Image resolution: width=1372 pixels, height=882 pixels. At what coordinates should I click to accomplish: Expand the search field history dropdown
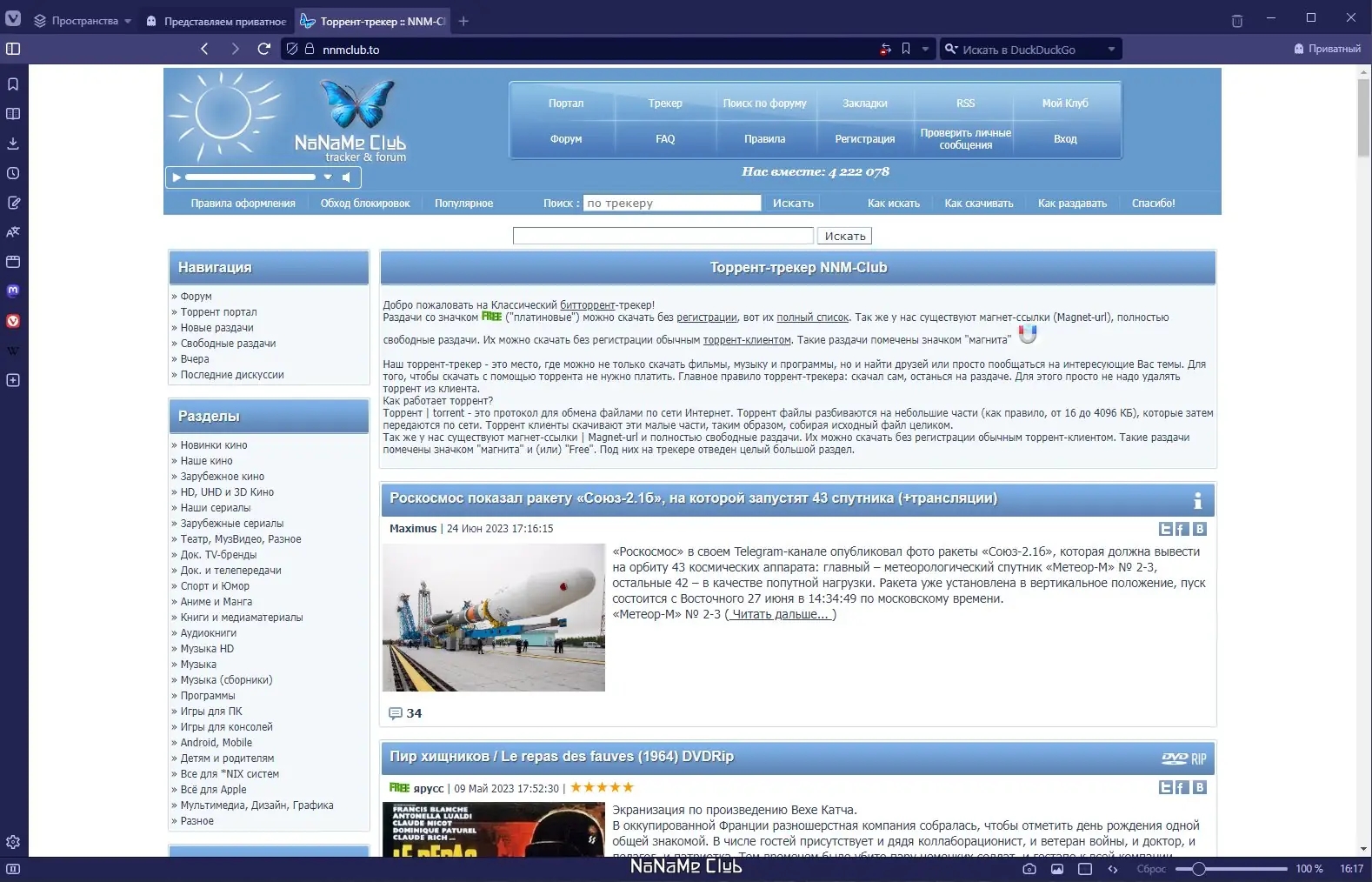click(x=1111, y=49)
